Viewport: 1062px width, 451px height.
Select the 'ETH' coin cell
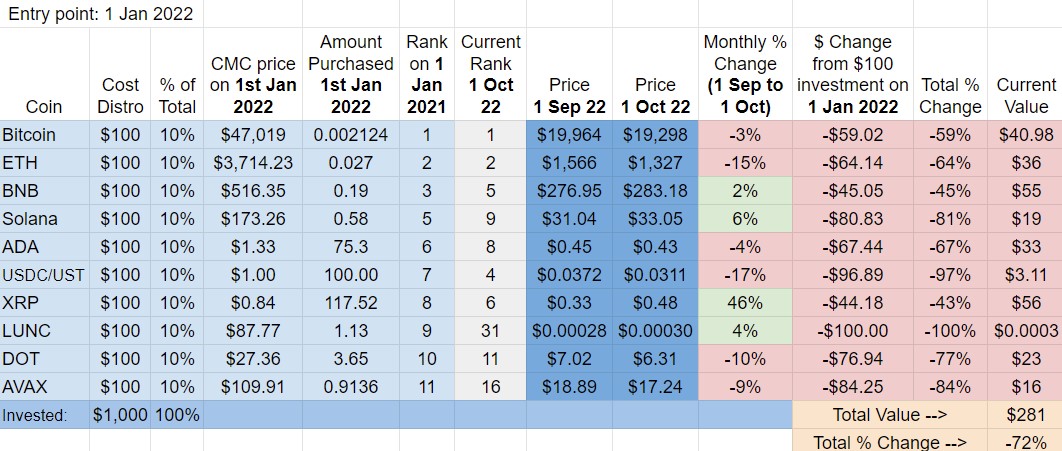click(45, 163)
